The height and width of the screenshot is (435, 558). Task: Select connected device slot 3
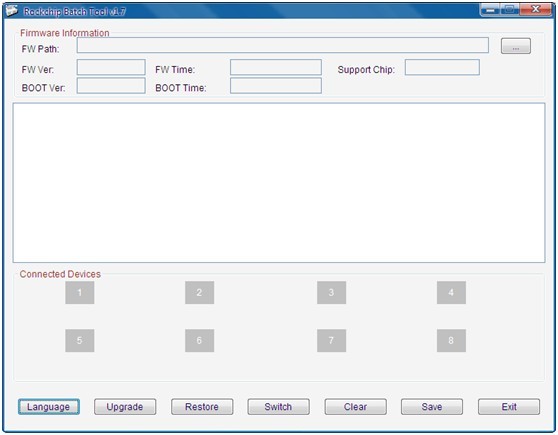(x=331, y=293)
